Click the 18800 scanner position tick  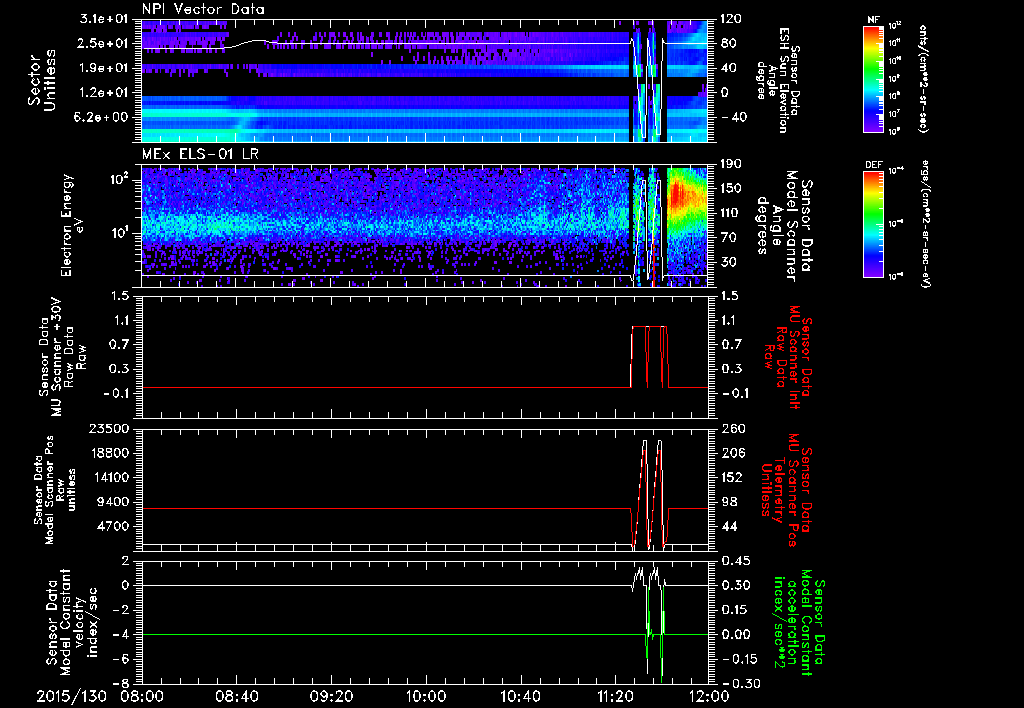click(x=108, y=453)
